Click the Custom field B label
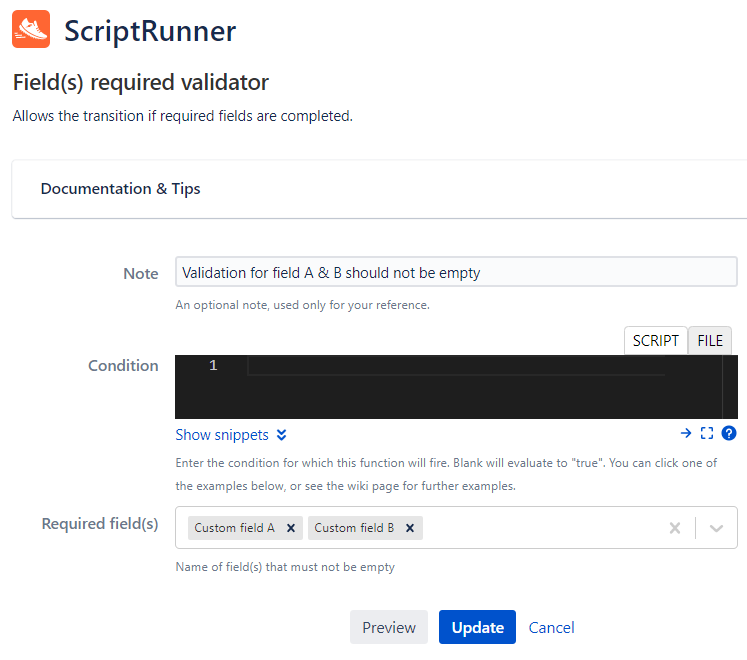 click(x=354, y=528)
